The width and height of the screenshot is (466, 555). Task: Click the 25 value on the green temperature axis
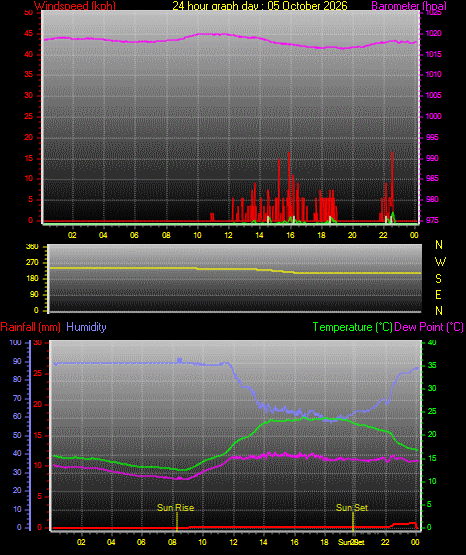(x=432, y=411)
